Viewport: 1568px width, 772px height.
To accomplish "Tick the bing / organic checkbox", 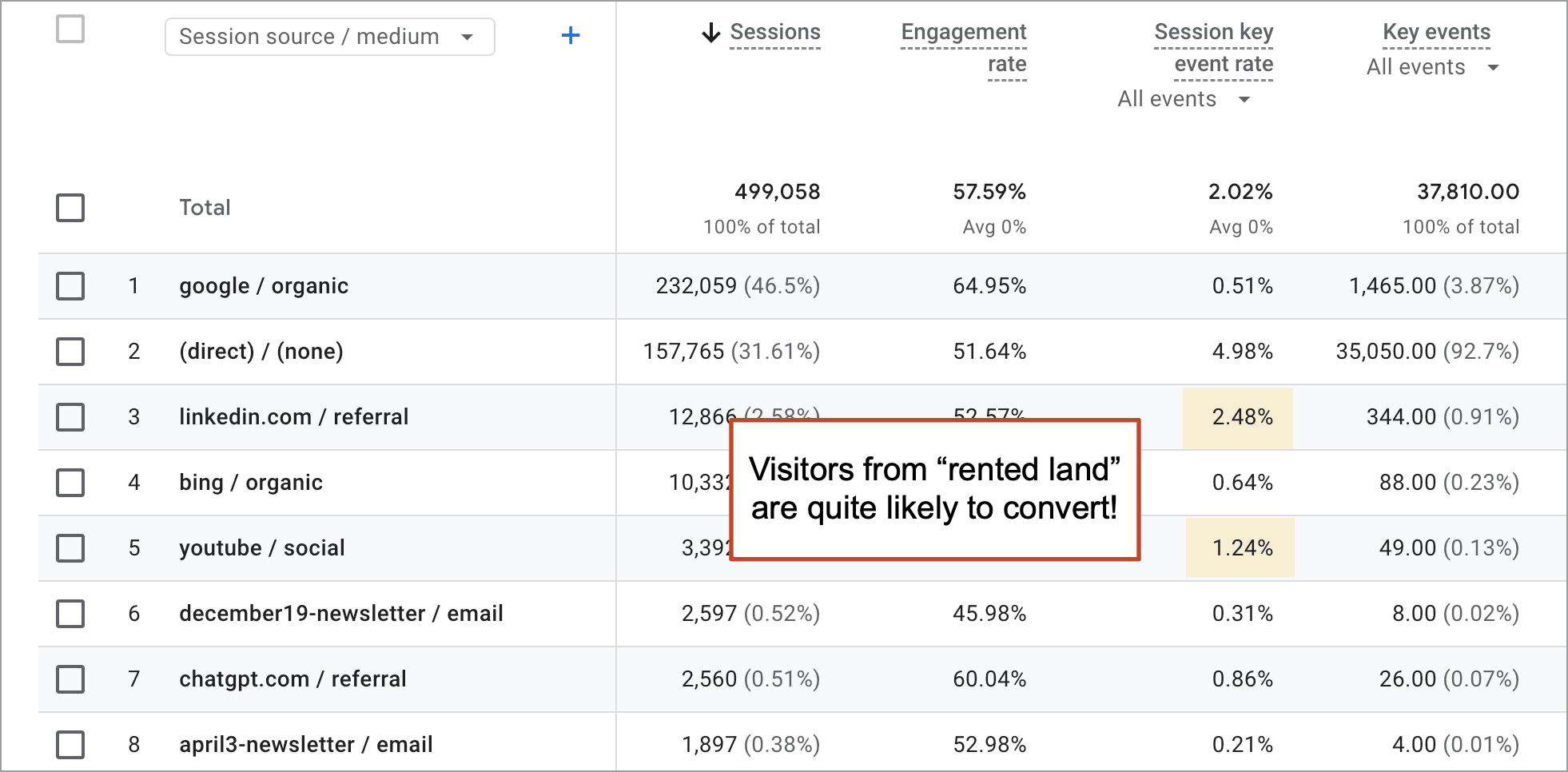I will (70, 483).
